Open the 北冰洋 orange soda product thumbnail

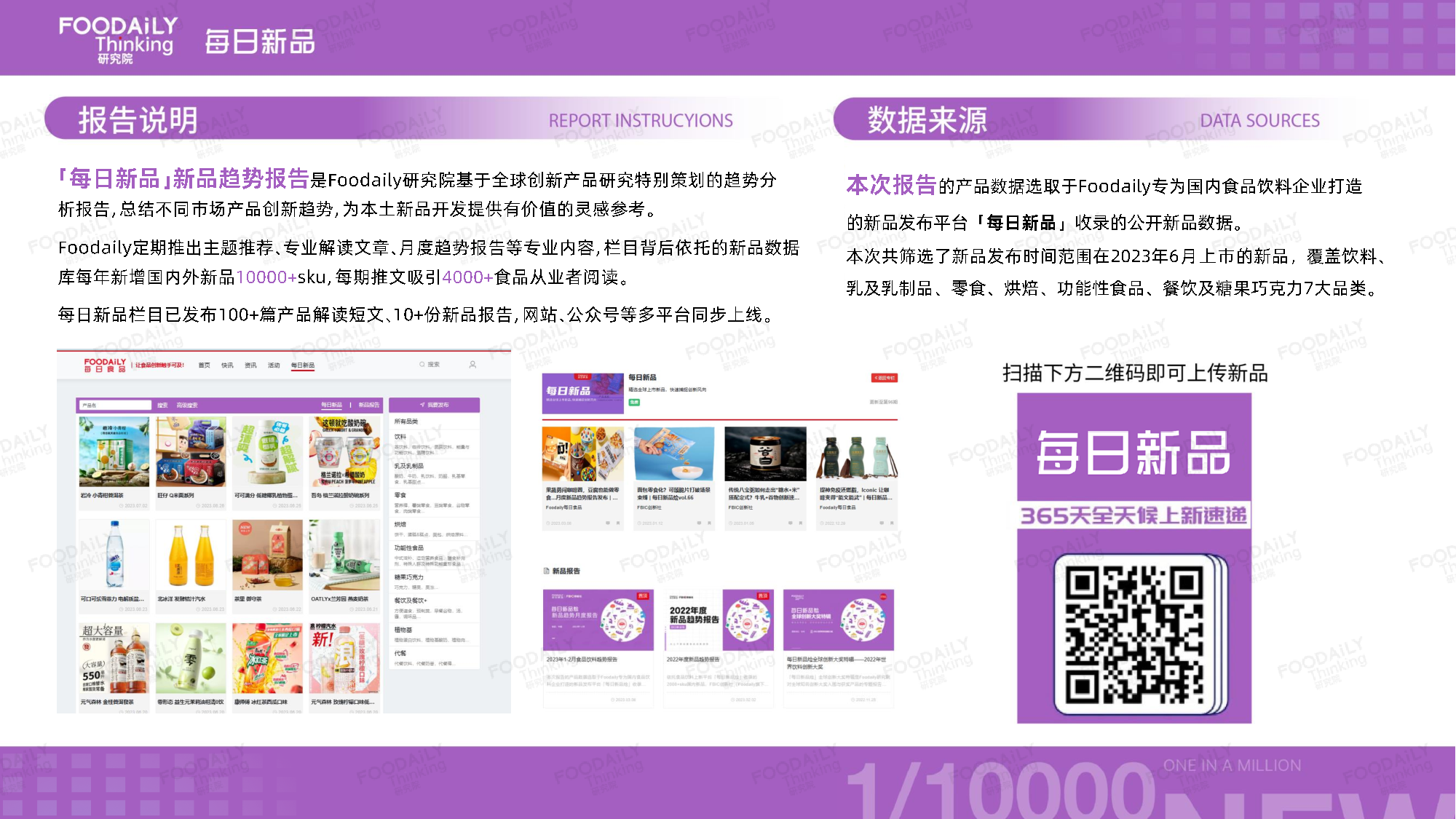[x=191, y=555]
